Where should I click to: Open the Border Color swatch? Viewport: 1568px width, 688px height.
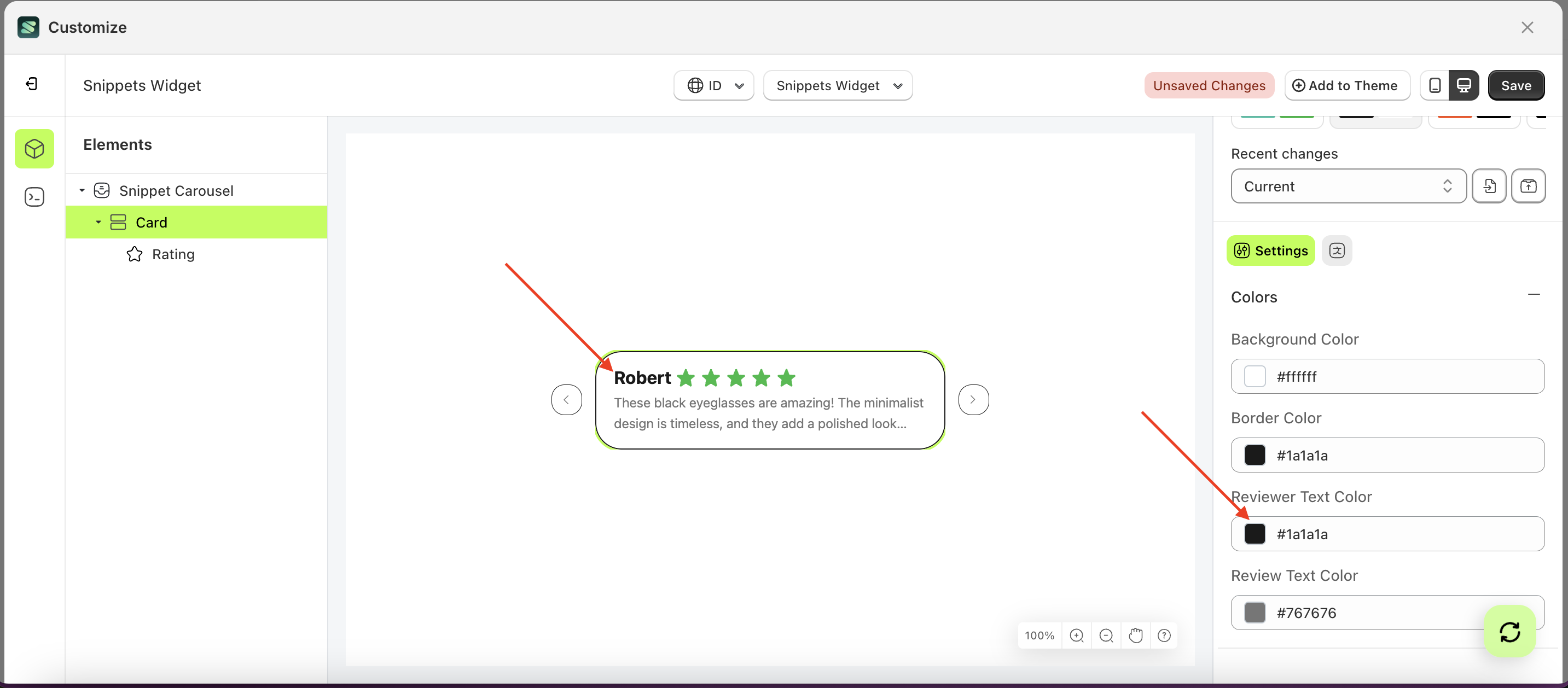(x=1255, y=455)
